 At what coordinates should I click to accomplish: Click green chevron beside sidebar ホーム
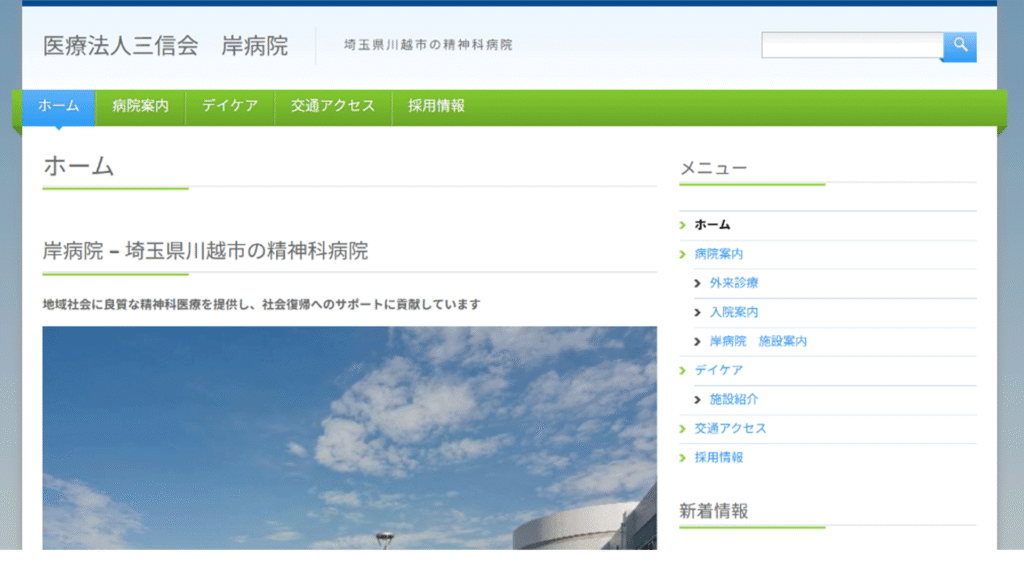click(x=682, y=225)
